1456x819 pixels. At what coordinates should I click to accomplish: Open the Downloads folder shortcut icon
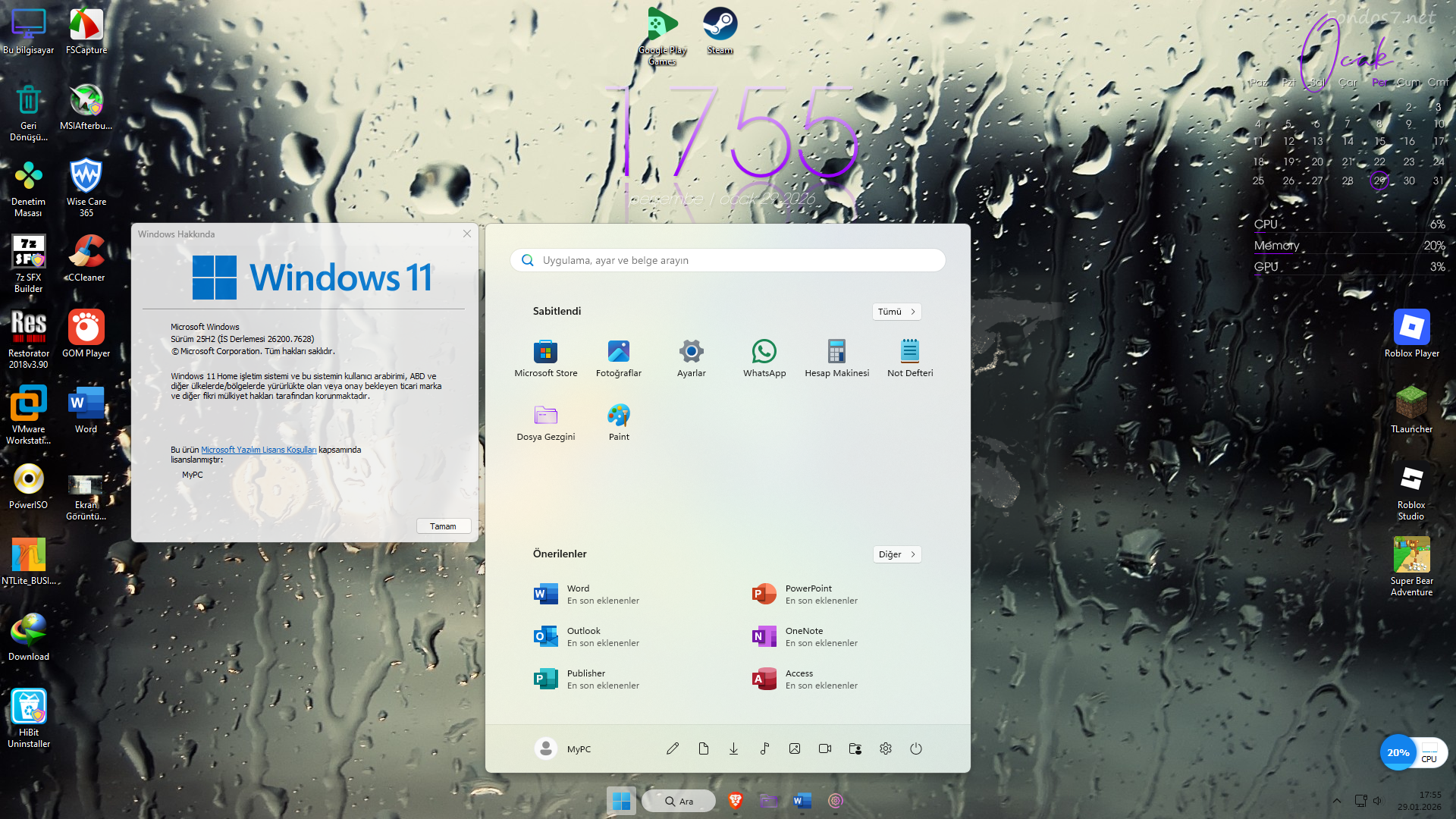click(733, 748)
